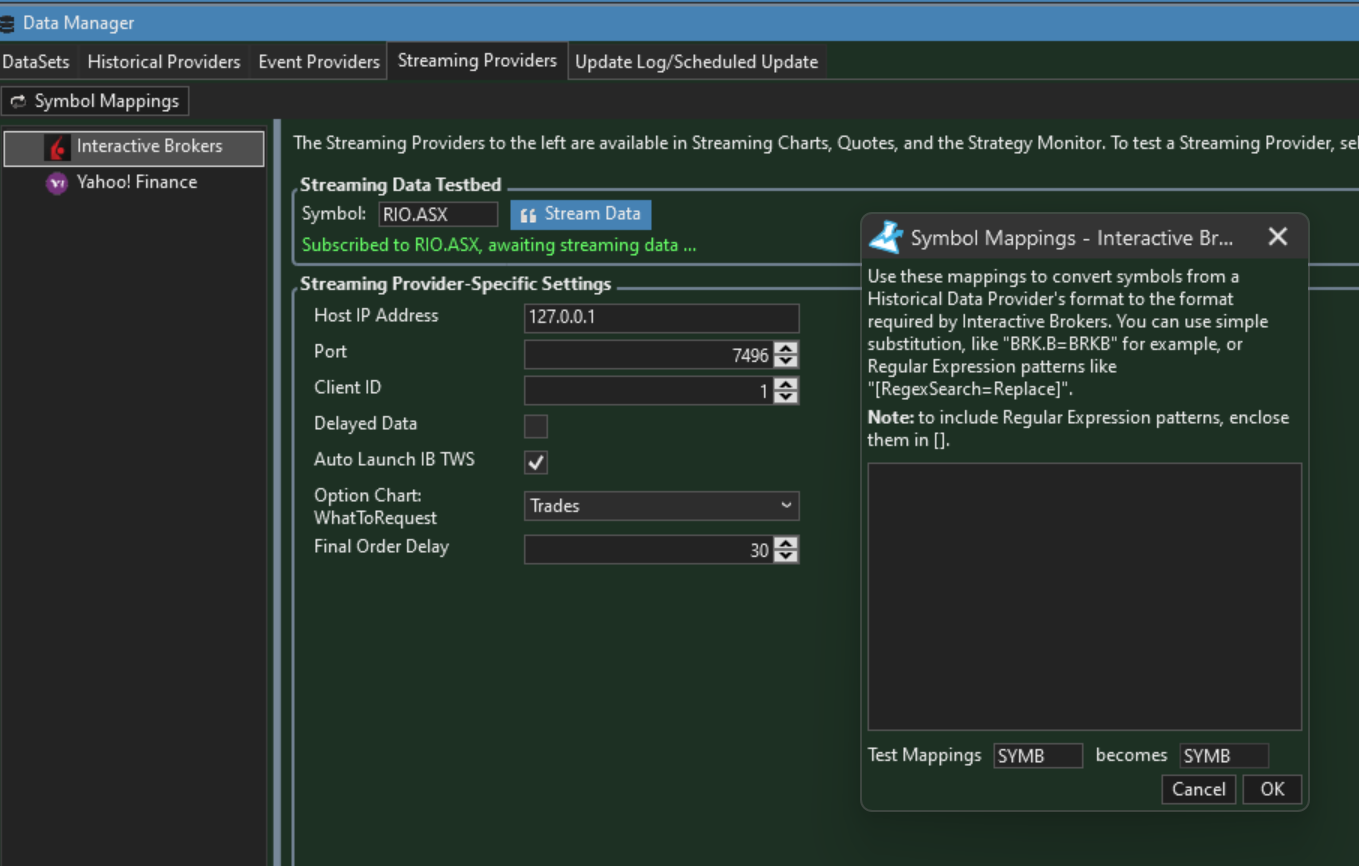Screen dimensions: 1359x866
Task: Uncheck Auto Launch IB TWS
Action: point(536,462)
